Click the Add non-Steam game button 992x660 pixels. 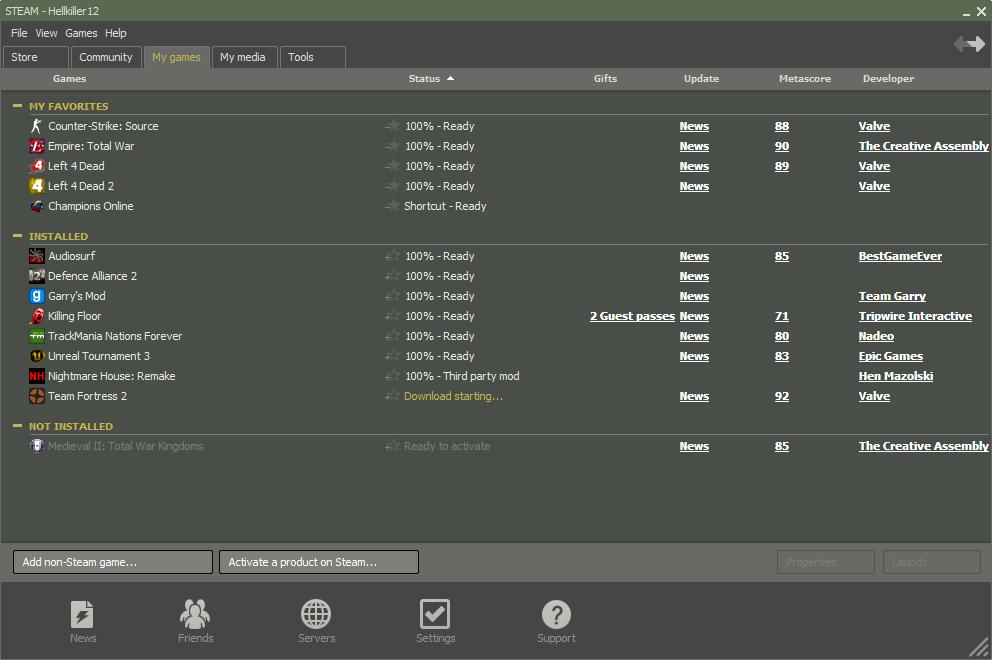pyautogui.click(x=113, y=562)
